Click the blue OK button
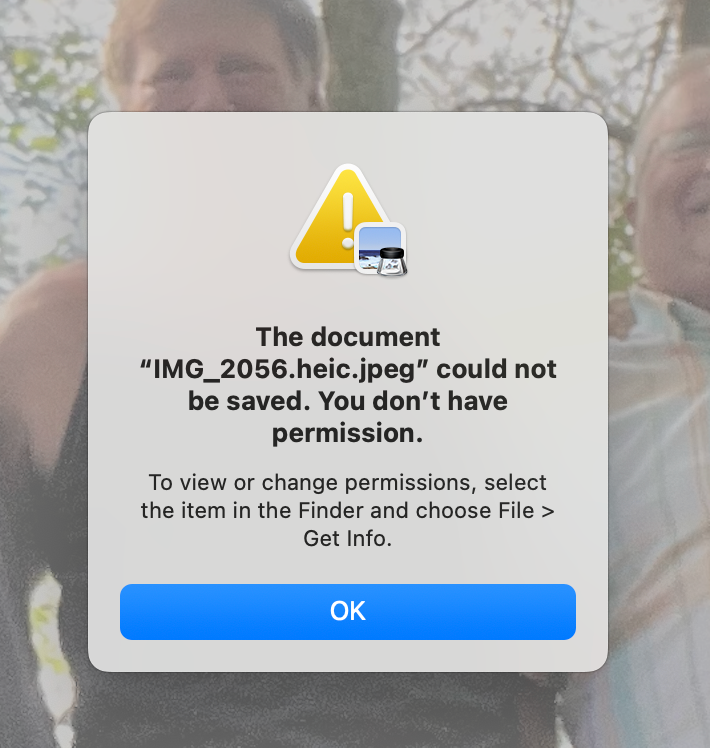 (x=348, y=612)
